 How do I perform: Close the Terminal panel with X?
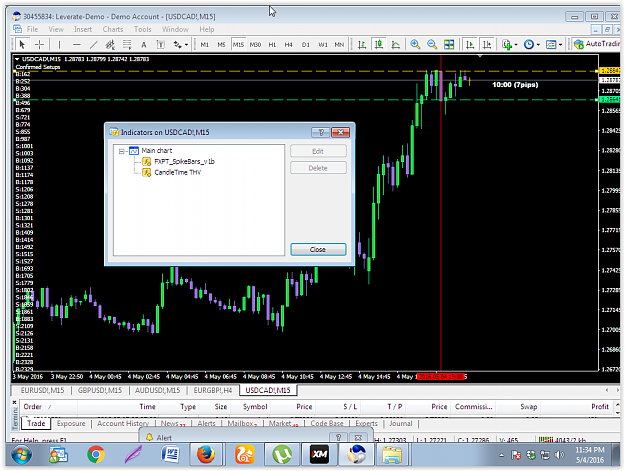(x=14, y=402)
